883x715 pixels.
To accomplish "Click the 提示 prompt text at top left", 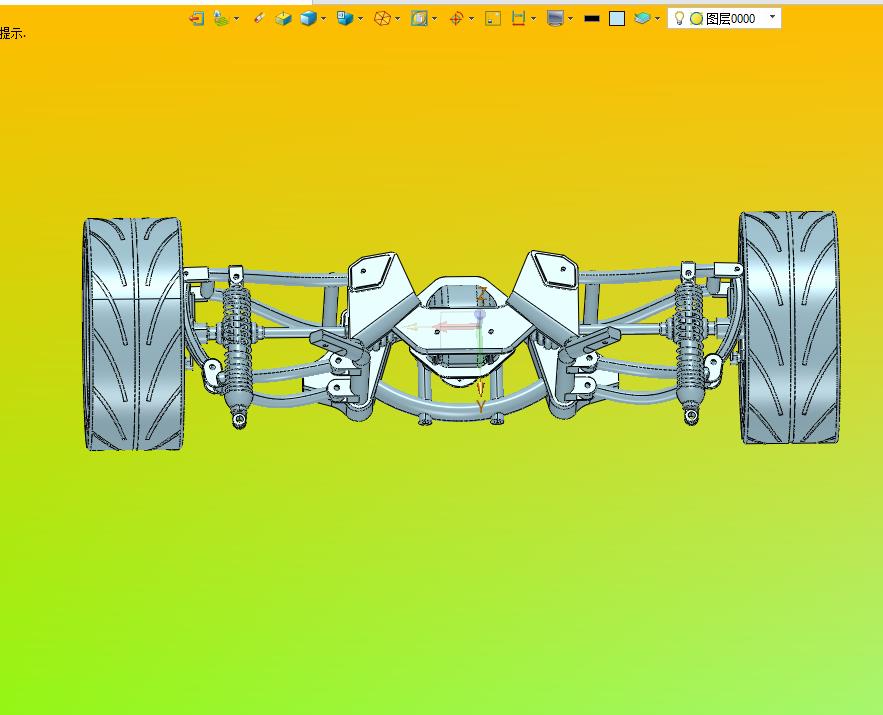I will [12, 33].
